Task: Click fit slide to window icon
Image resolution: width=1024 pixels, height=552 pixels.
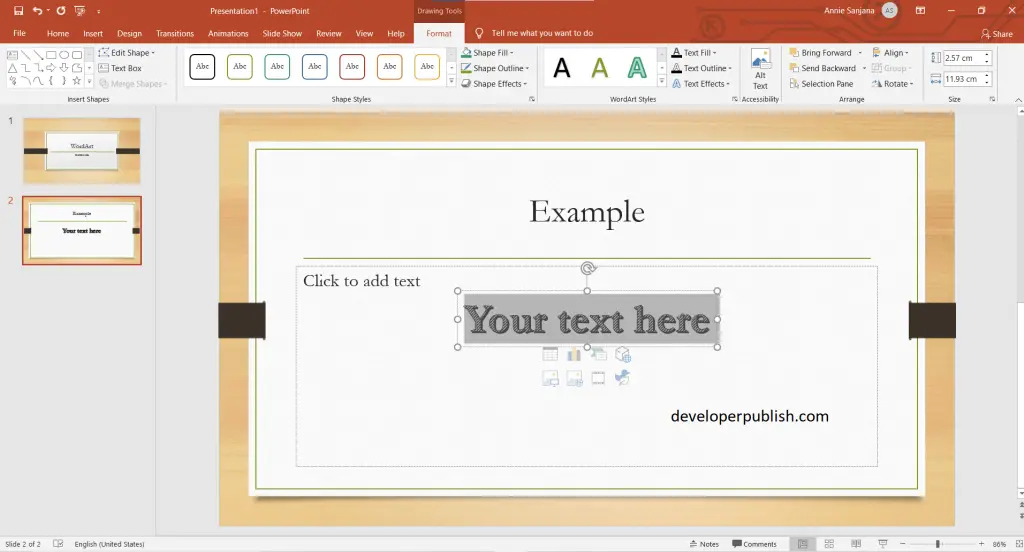Action: pyautogui.click(x=1019, y=544)
